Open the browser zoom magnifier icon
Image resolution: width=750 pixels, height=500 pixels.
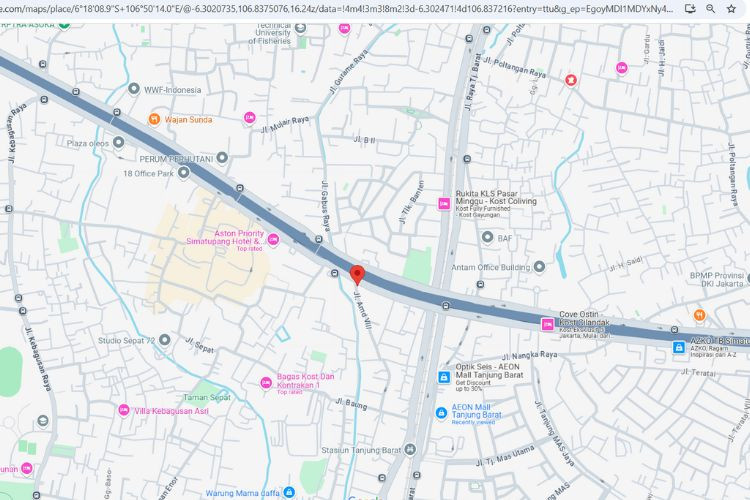710,9
